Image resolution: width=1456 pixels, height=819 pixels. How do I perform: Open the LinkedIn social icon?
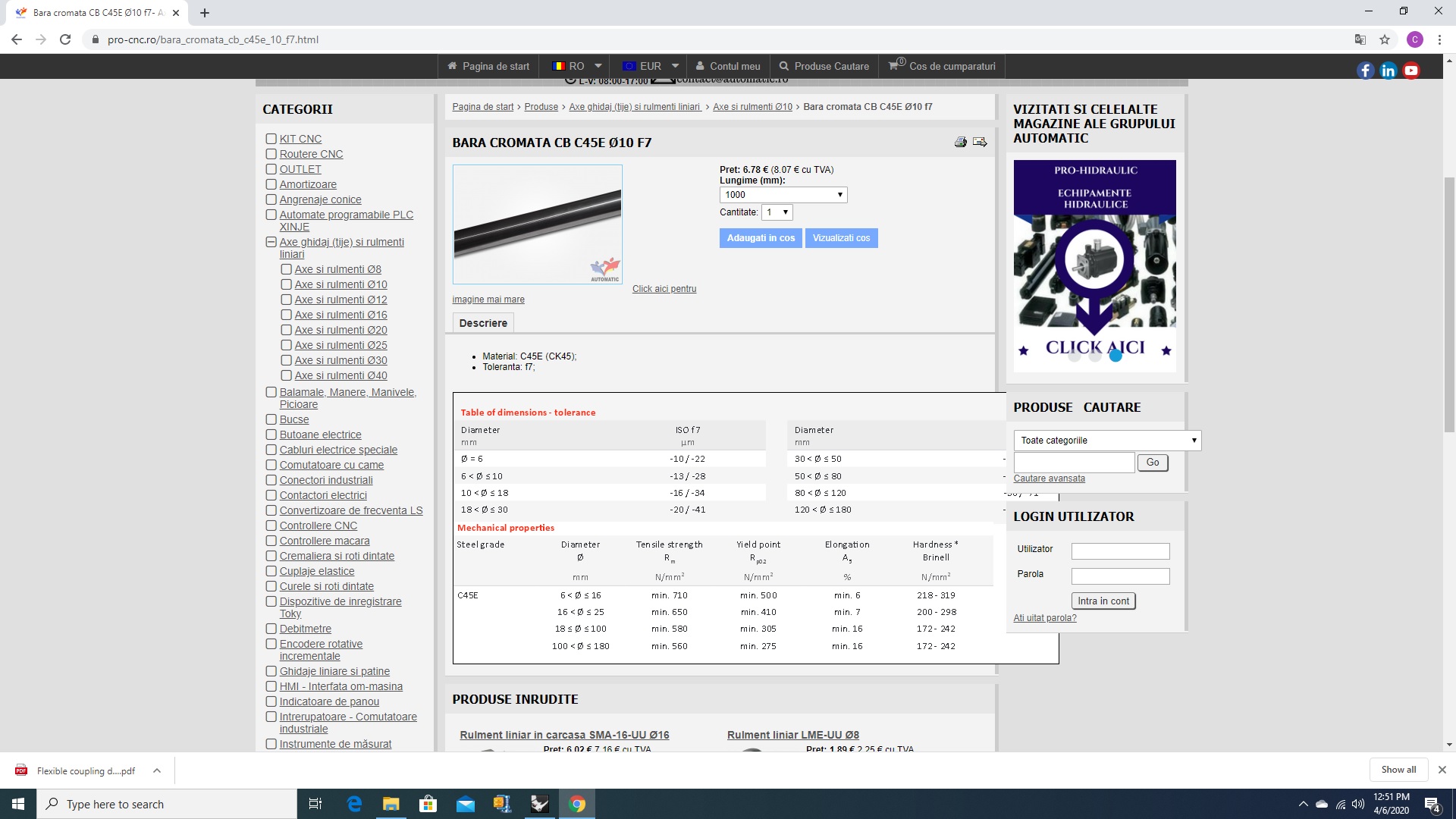tap(1388, 71)
